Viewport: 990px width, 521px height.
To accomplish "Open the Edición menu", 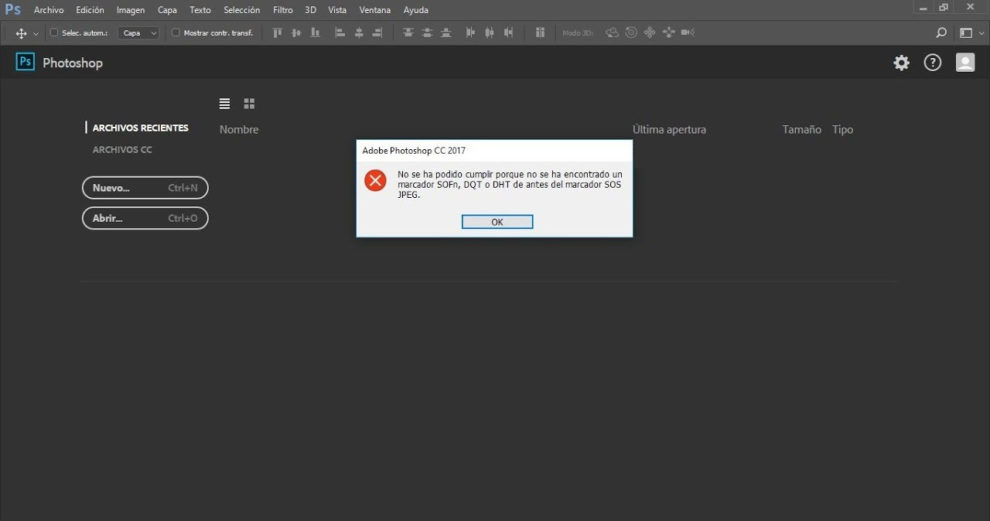I will point(90,10).
